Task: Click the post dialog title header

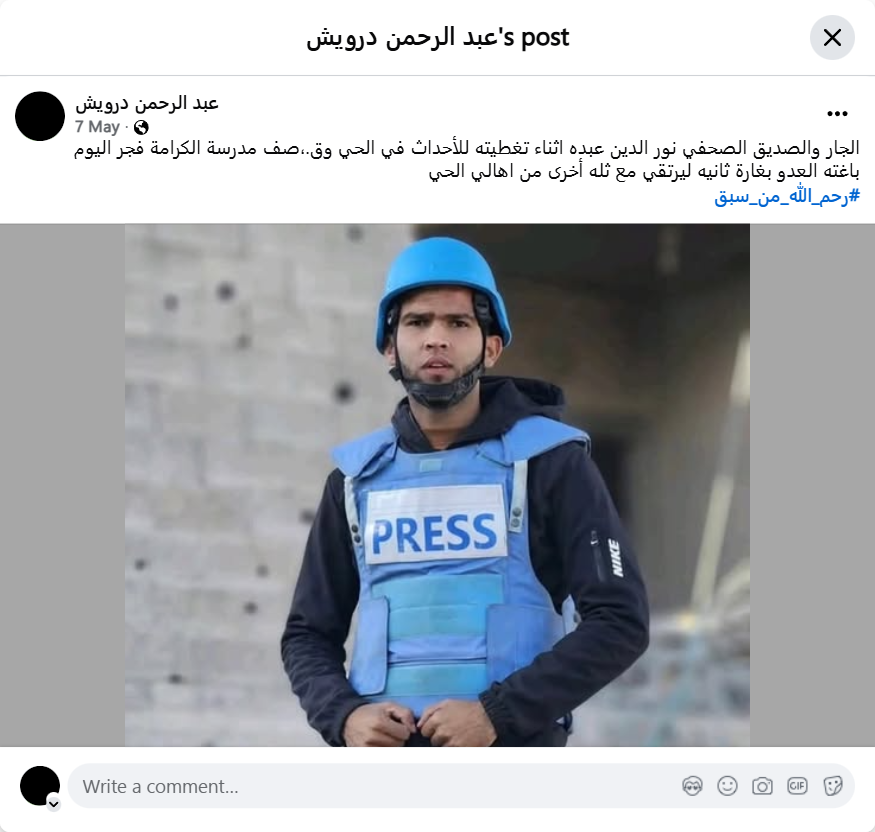Action: [x=438, y=38]
